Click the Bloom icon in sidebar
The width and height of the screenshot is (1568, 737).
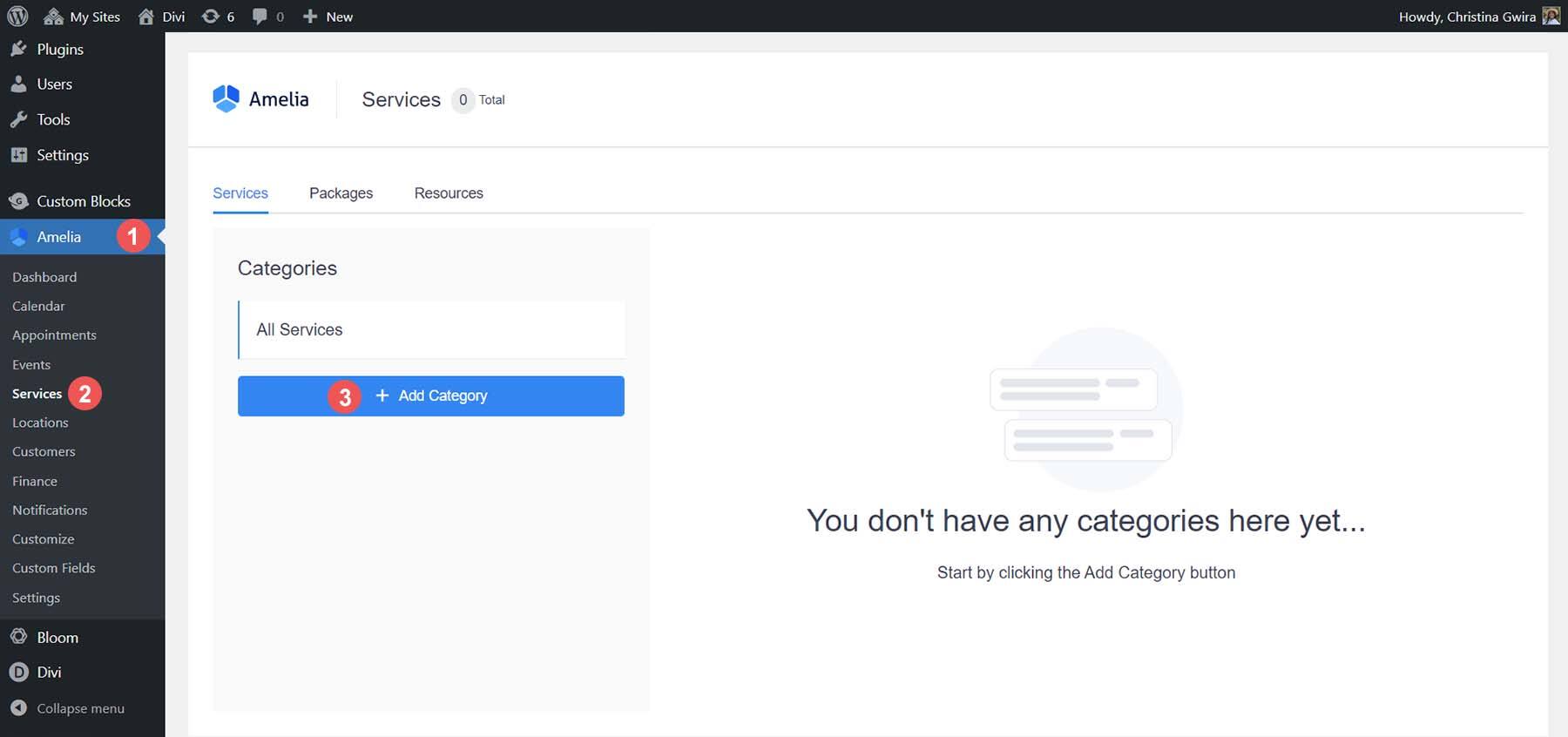18,637
